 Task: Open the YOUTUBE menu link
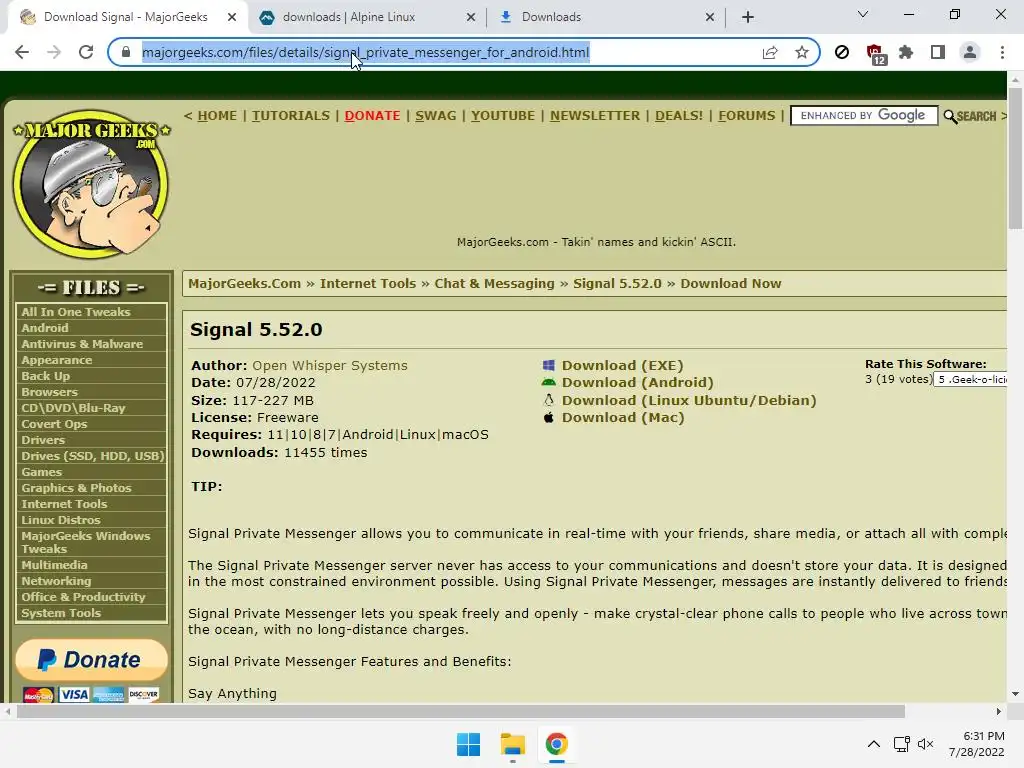point(503,116)
